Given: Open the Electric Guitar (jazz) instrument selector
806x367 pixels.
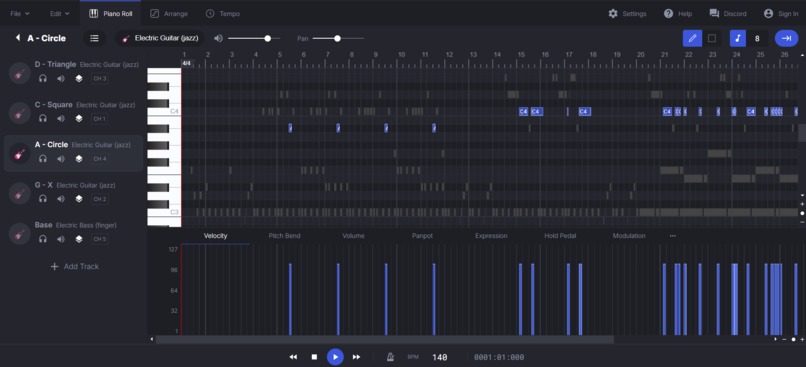Looking at the screenshot, I should pyautogui.click(x=160, y=38).
